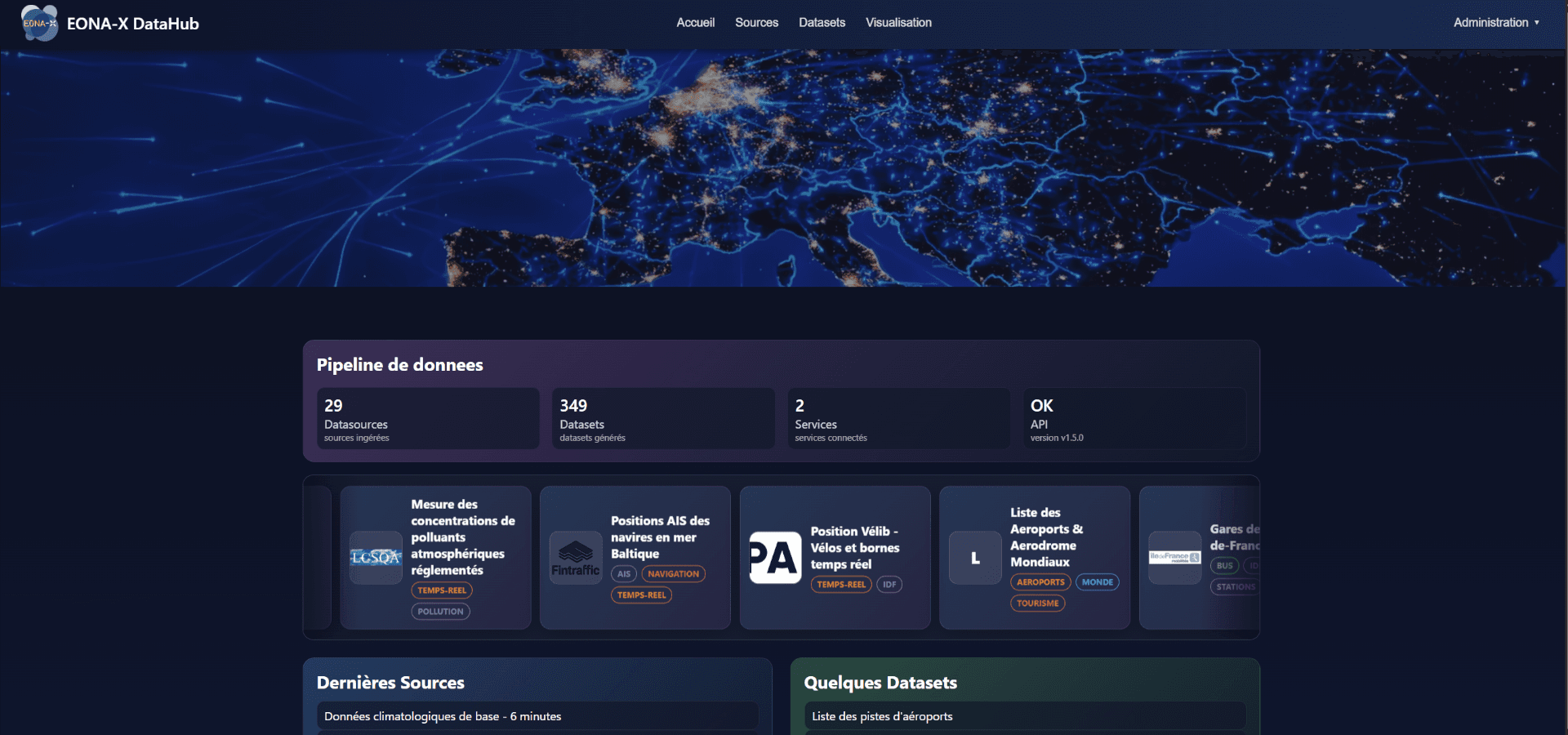
Task: Enable the NAVIGATION tag on Baltique card
Action: pyautogui.click(x=673, y=574)
